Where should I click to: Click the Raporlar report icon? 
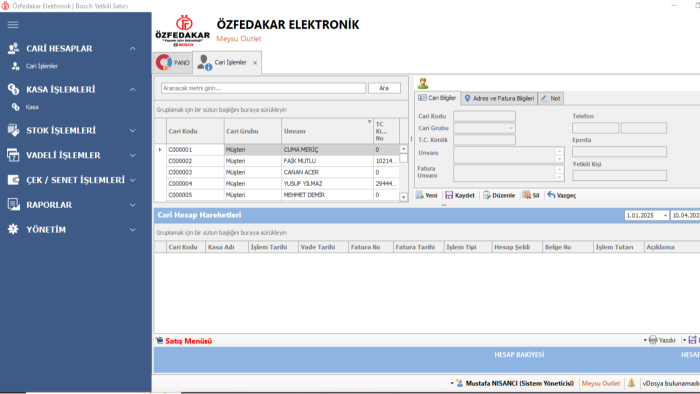point(13,205)
